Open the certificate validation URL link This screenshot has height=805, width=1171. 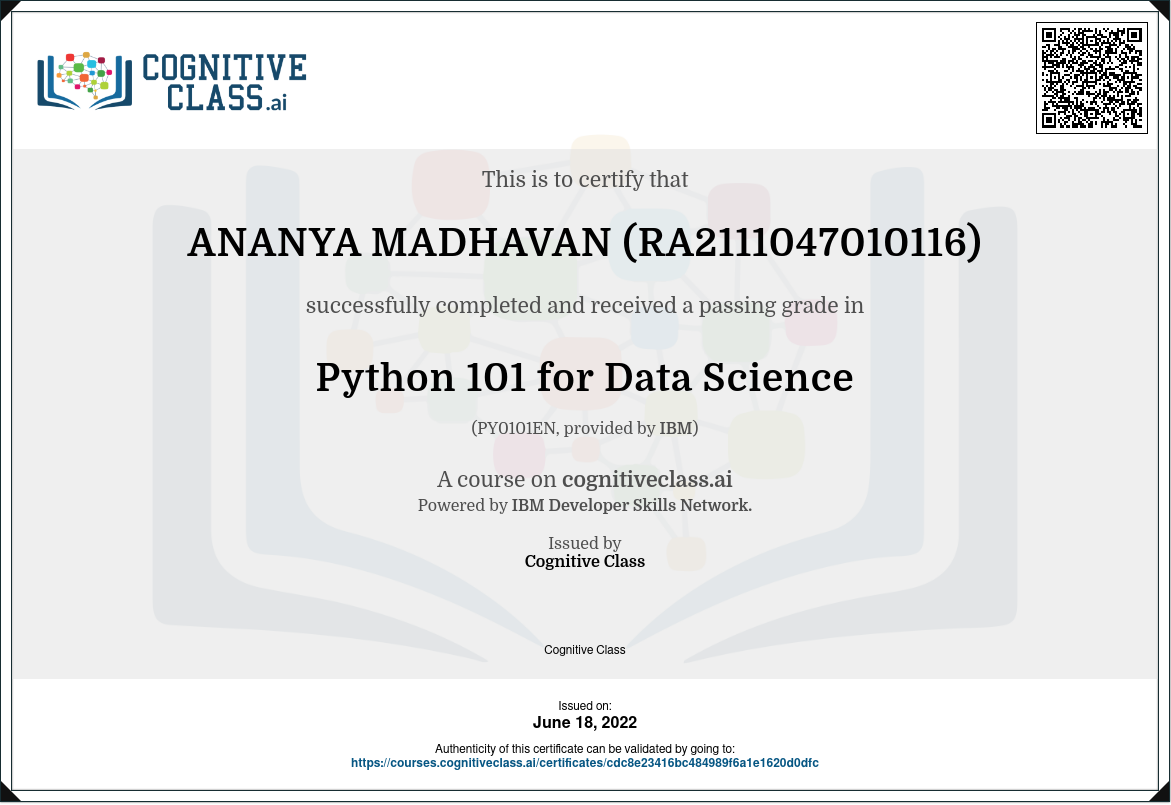[x=584, y=763]
